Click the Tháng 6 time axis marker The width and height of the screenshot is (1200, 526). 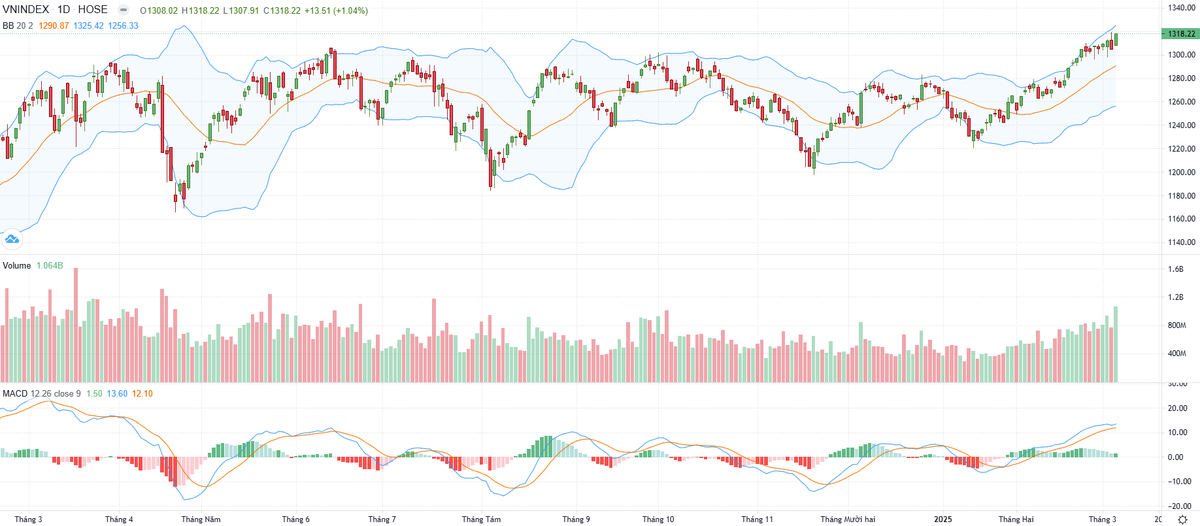point(296,520)
